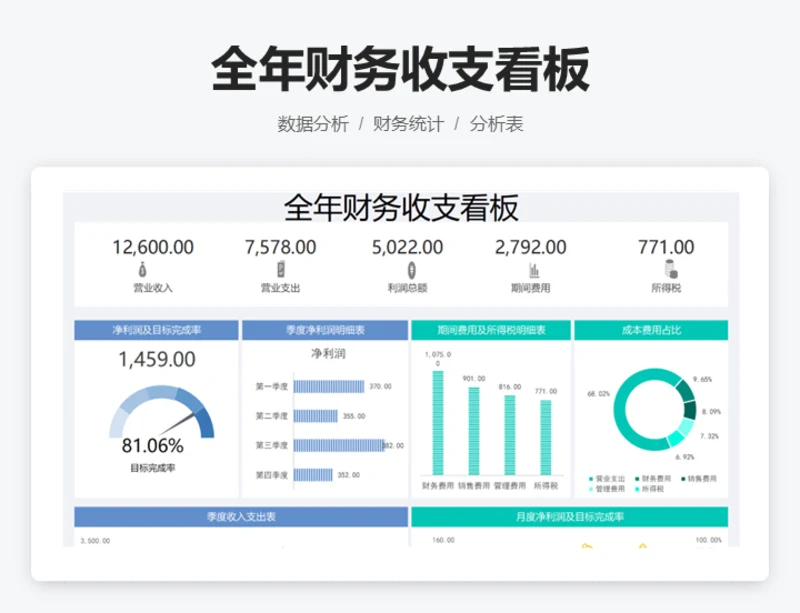Click the 期间费用 label
Screen dimensions: 800x613
pos(531,288)
